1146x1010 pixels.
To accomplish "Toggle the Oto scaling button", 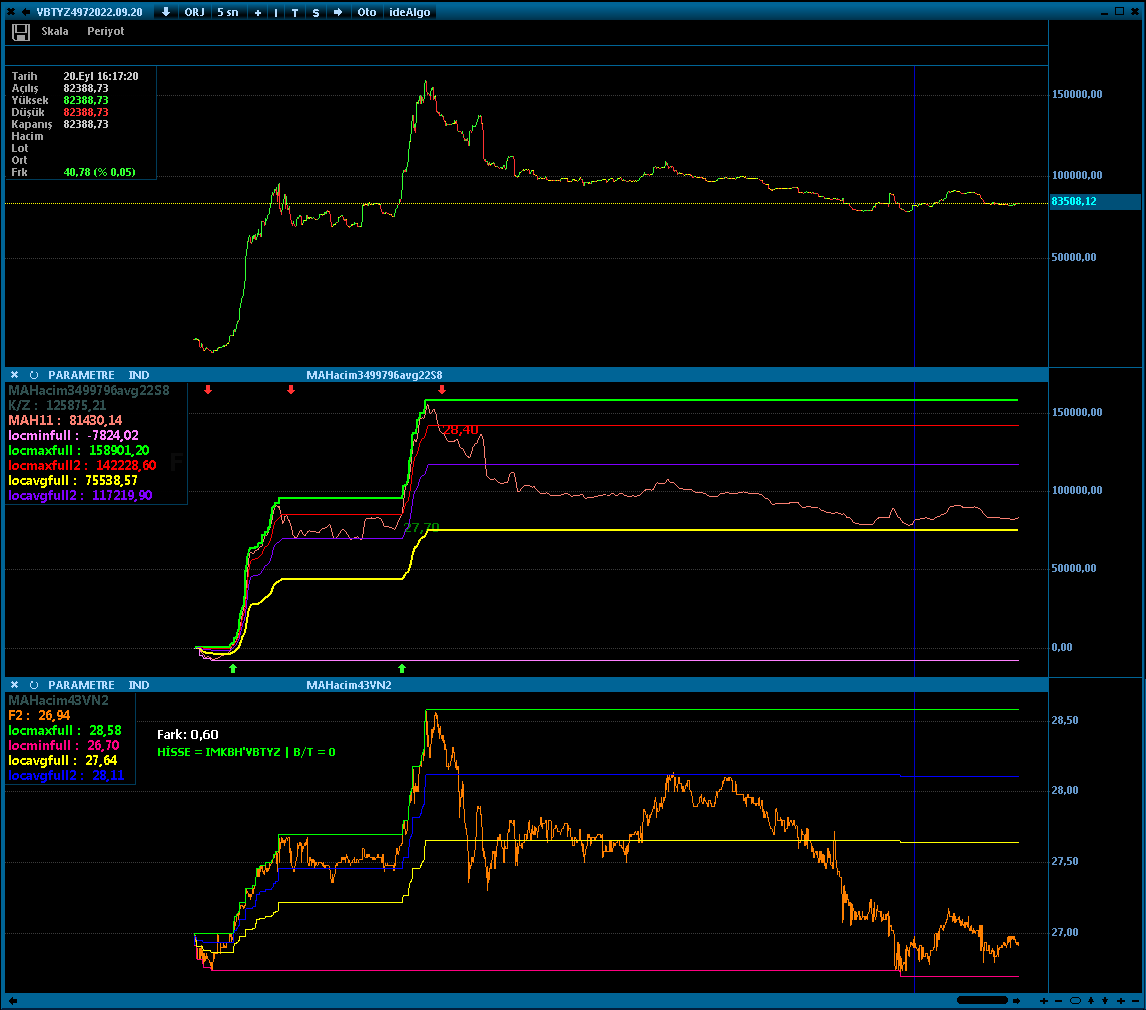I will (367, 12).
